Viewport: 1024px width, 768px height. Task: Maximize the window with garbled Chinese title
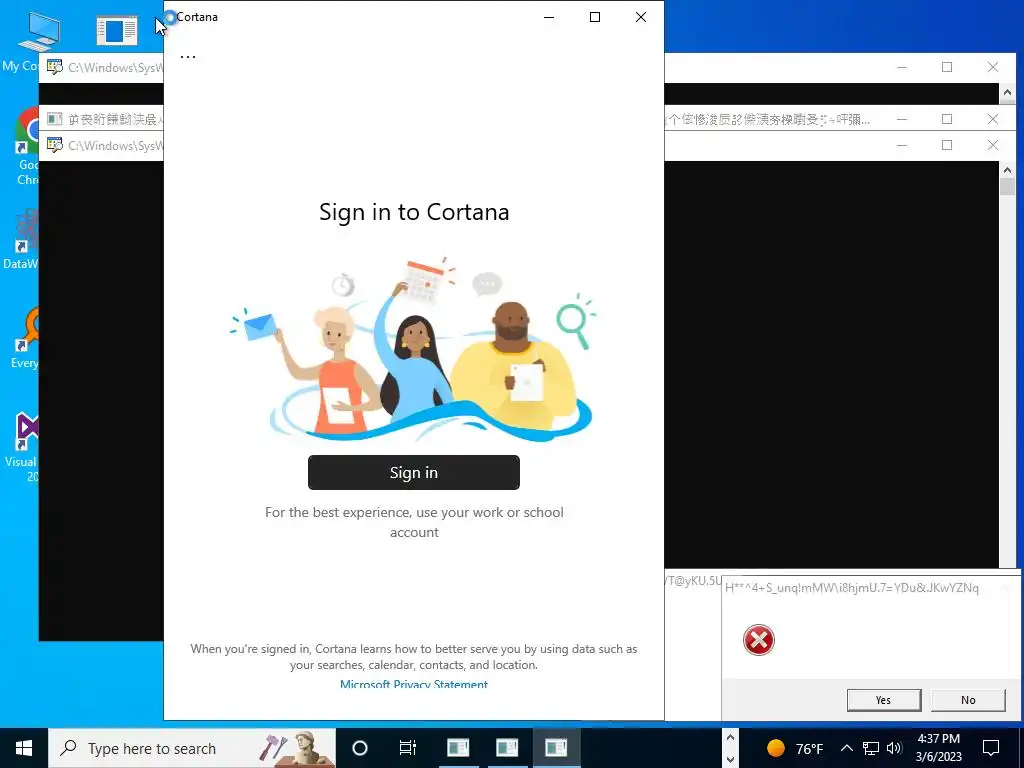[x=947, y=119]
